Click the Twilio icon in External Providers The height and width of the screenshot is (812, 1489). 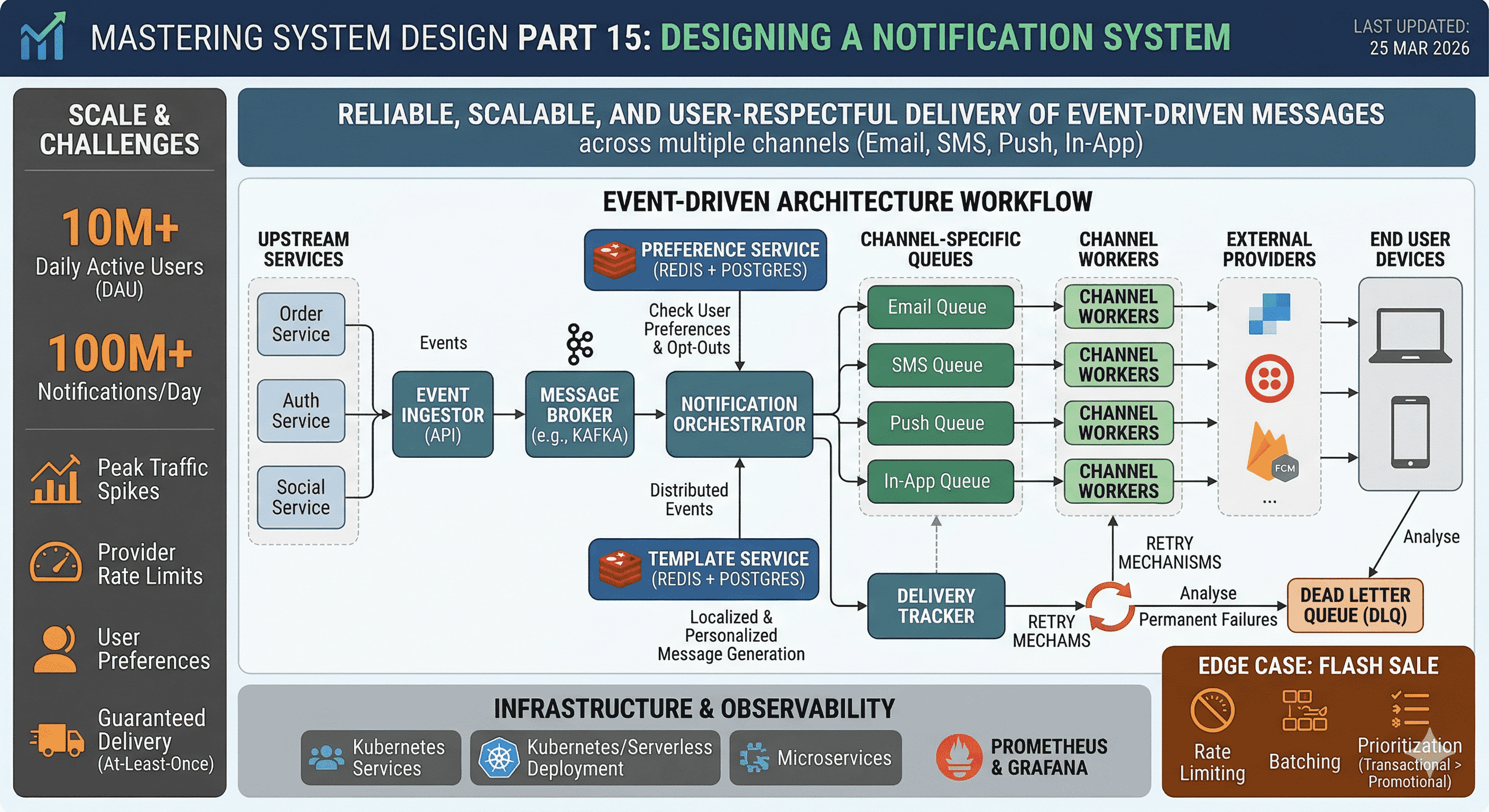(1270, 379)
